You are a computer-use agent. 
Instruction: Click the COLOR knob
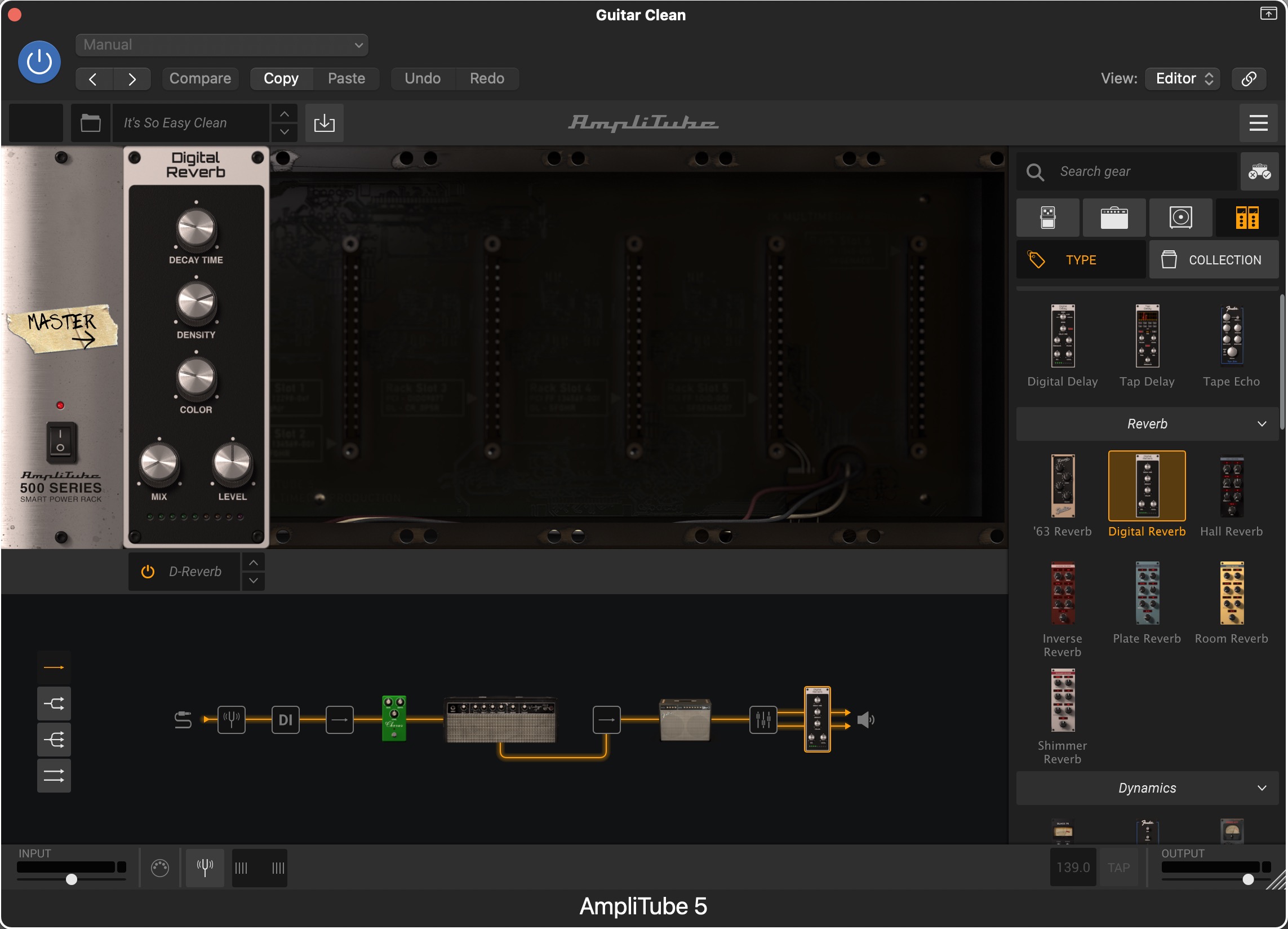point(197,378)
